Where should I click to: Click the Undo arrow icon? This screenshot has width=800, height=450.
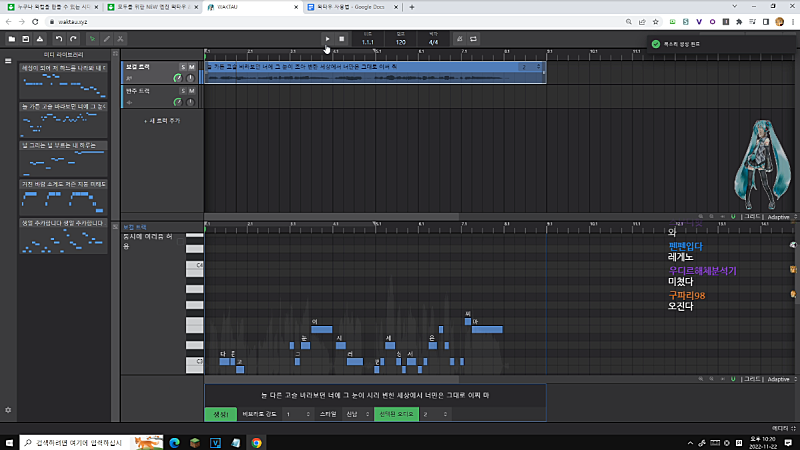point(59,39)
